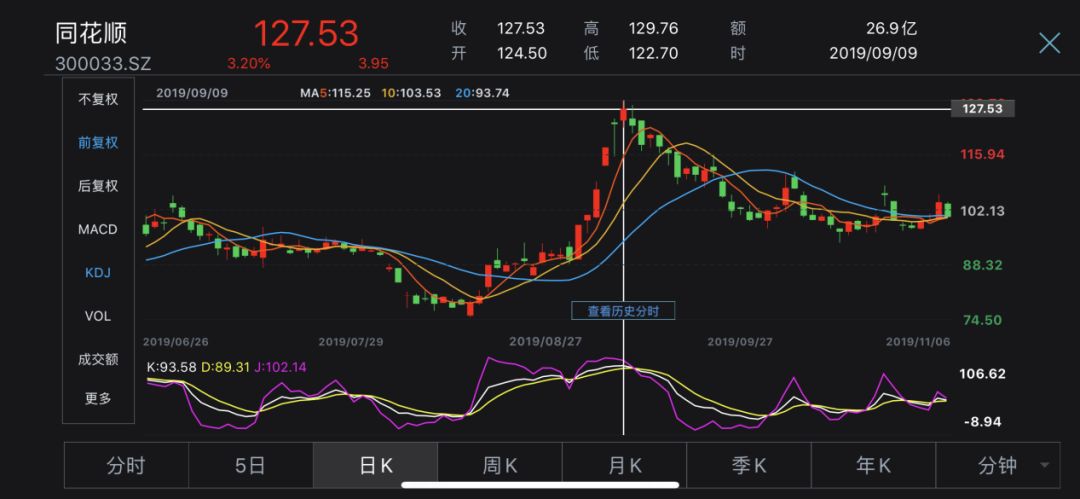The height and width of the screenshot is (499, 1080).
Task: Tap the J:102.14 indicator value
Action: 280,368
